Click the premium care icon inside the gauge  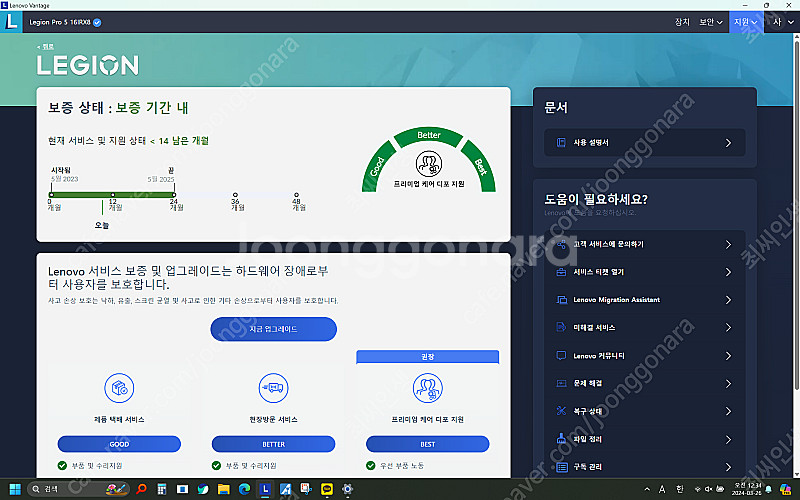click(x=429, y=164)
